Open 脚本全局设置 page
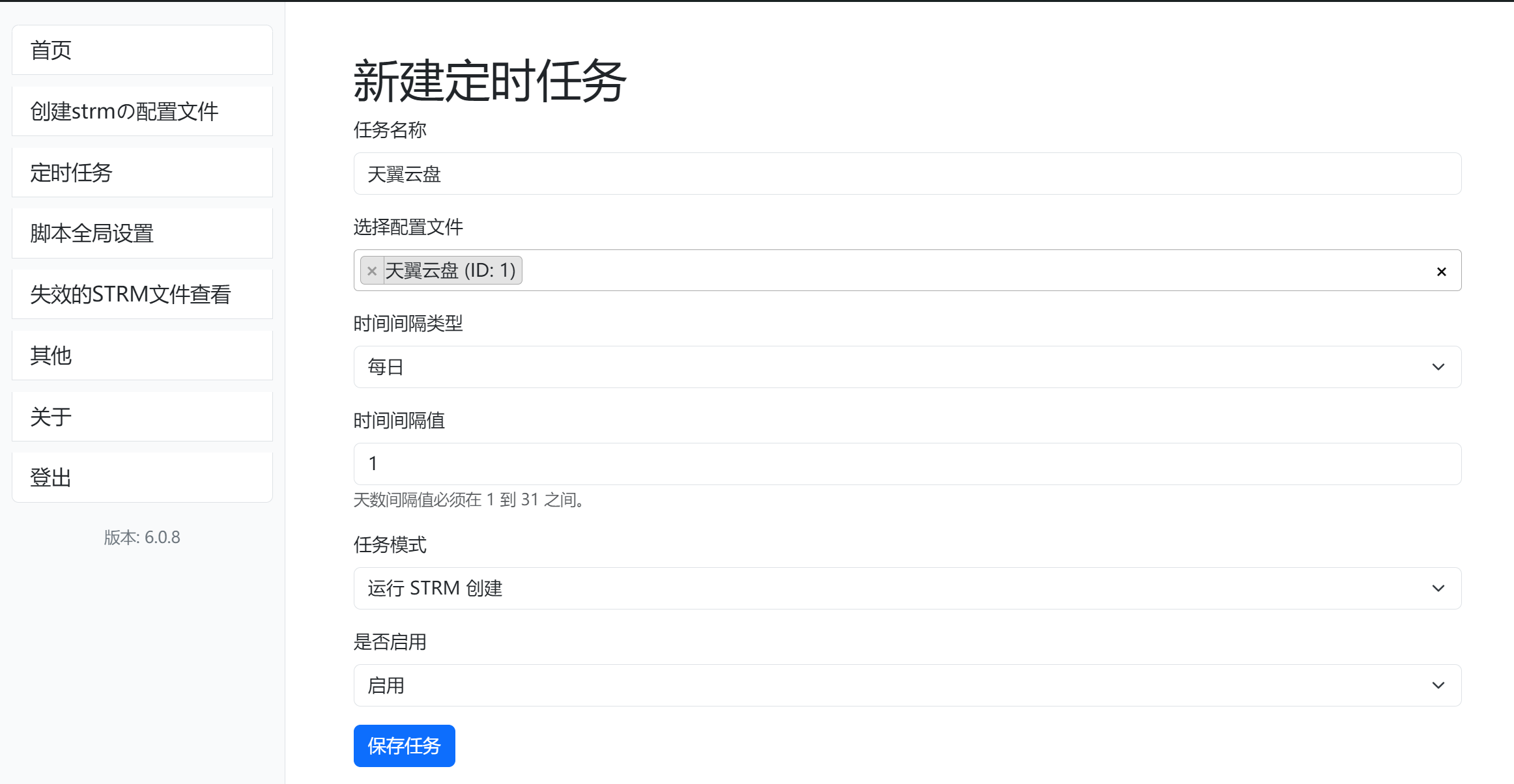 pyautogui.click(x=142, y=233)
